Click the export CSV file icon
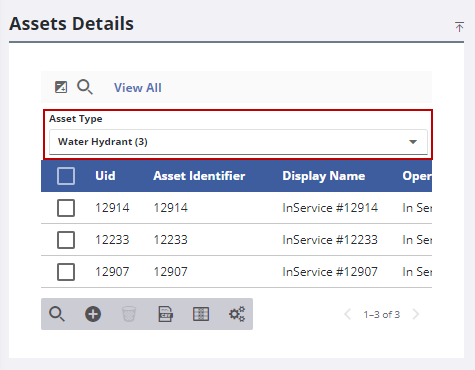Screen dimensions: 475x370 pos(165,314)
